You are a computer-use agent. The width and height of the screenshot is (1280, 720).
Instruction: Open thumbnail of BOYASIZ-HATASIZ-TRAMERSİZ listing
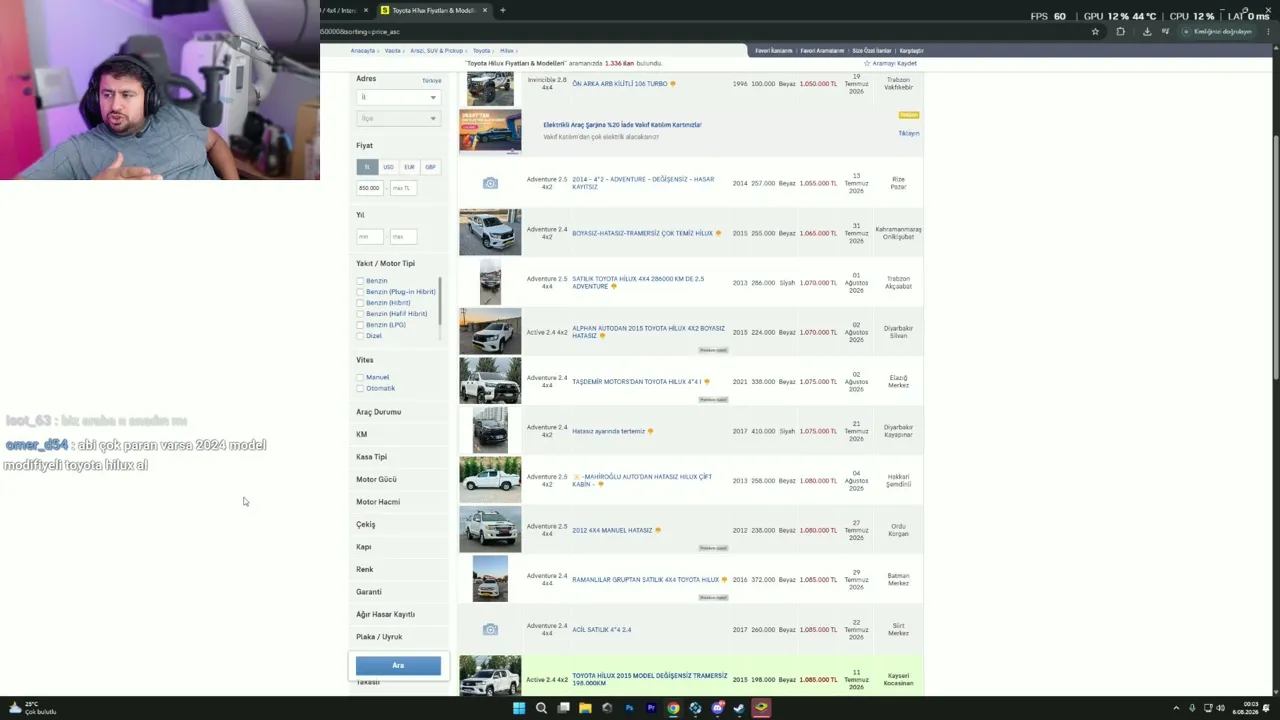coord(490,232)
